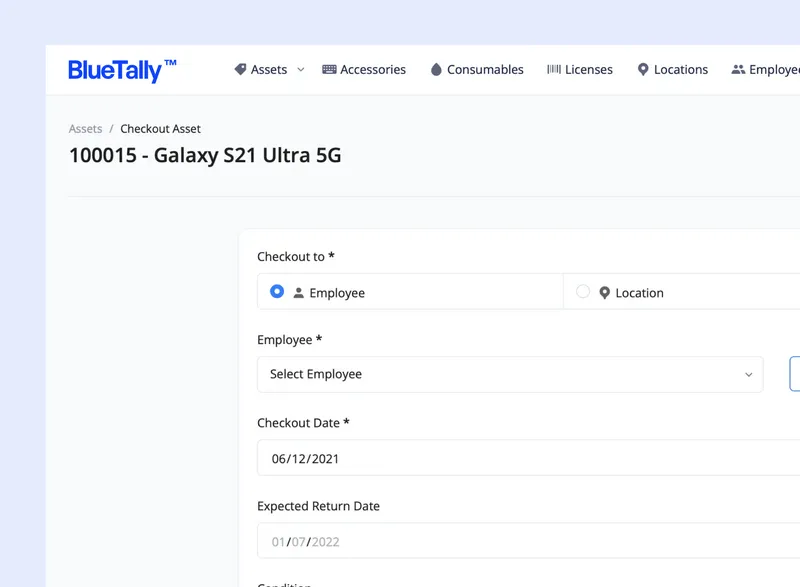Select the Employee radio button

coord(277,291)
